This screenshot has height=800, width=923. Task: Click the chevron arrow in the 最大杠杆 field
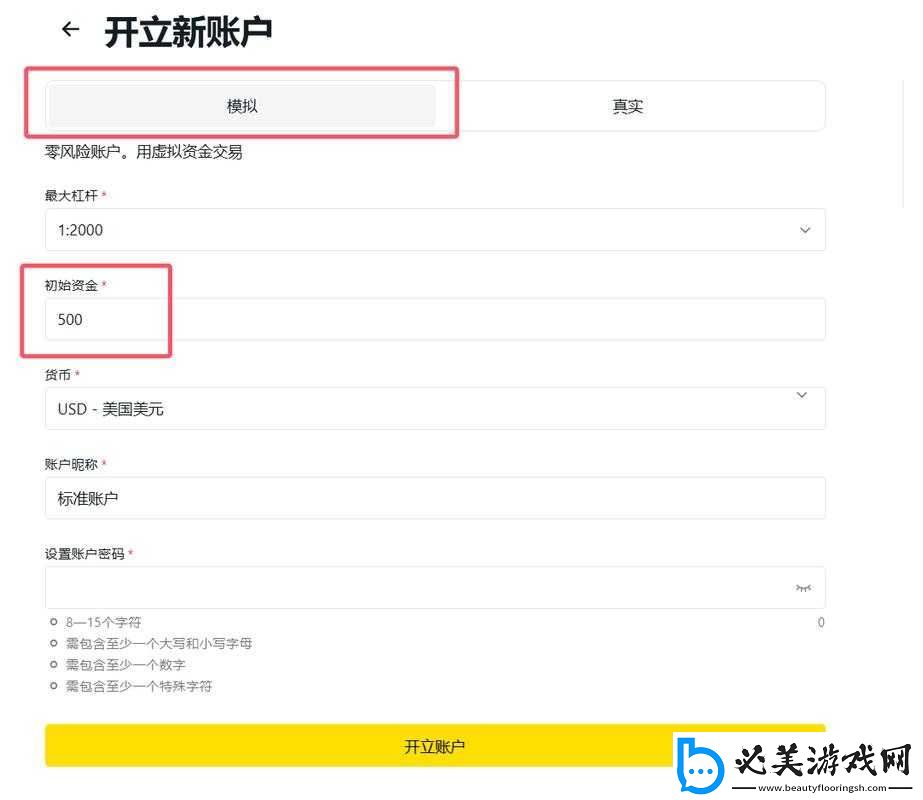[805, 230]
